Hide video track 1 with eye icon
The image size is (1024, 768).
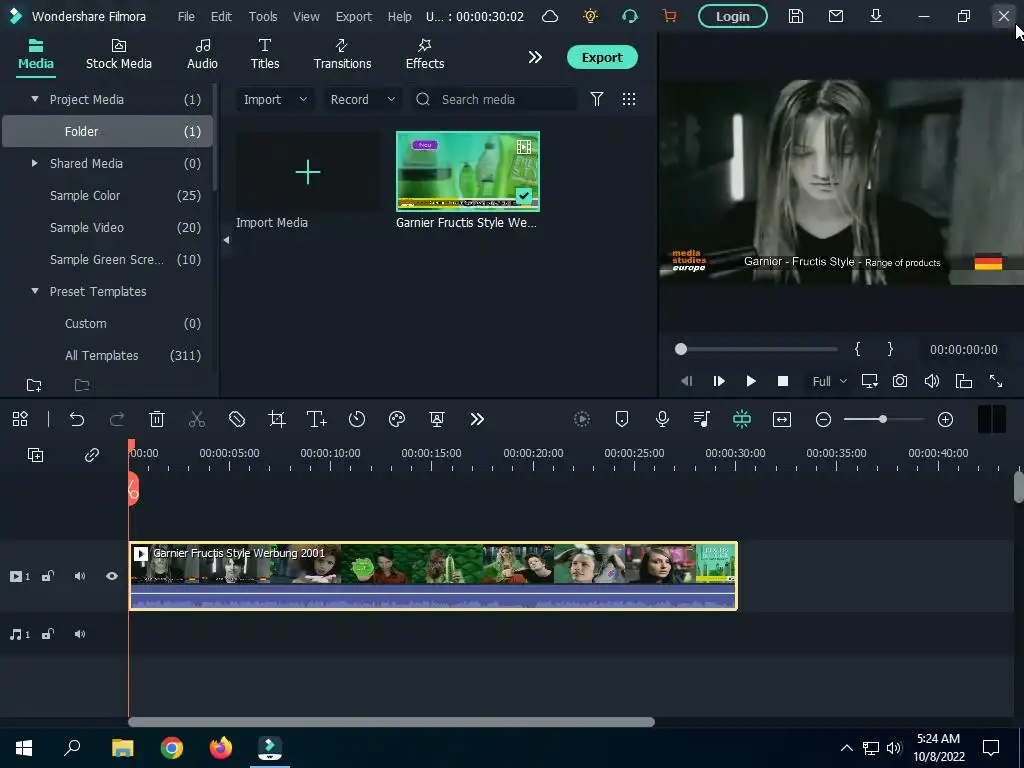pyautogui.click(x=112, y=576)
